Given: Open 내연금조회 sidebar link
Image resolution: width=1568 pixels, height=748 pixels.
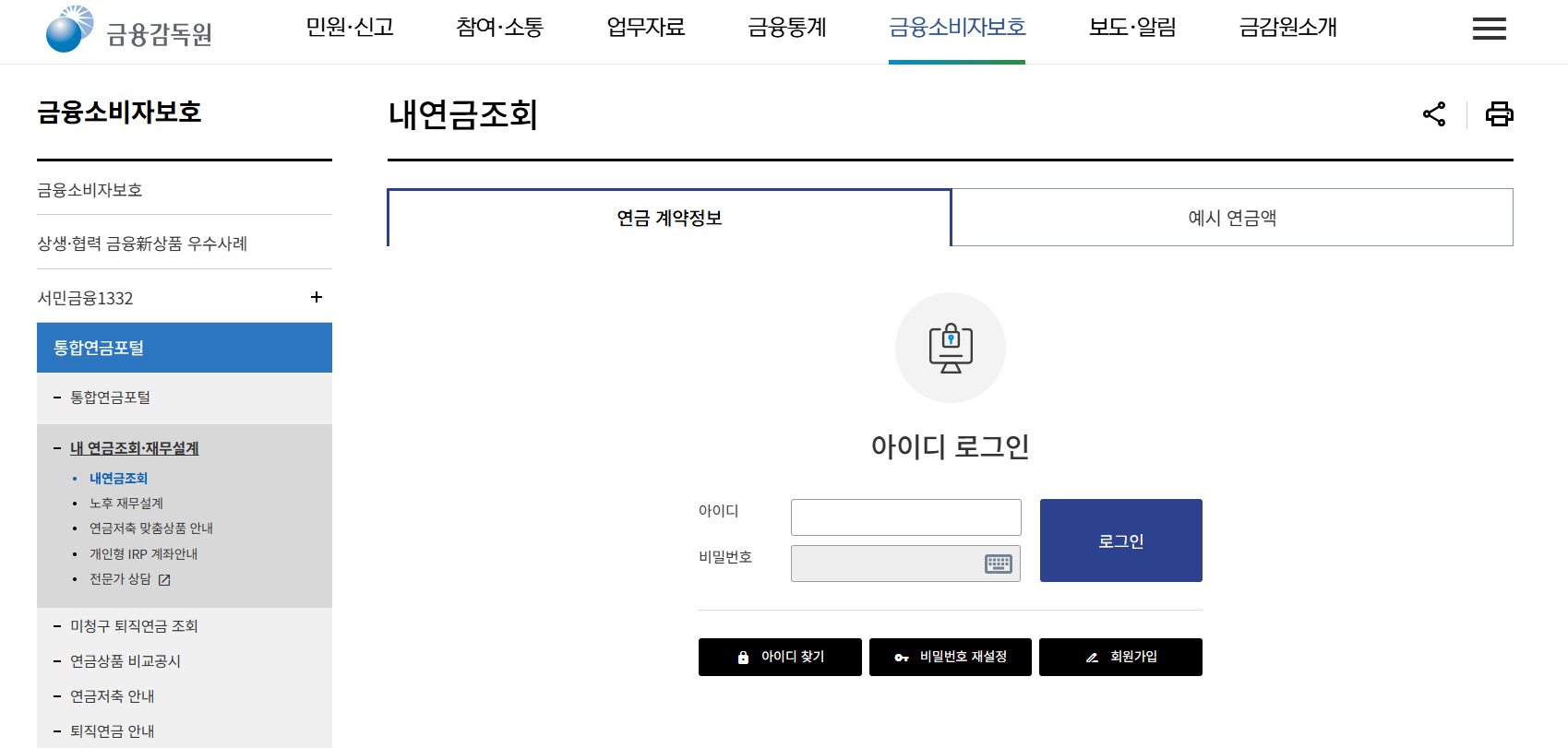Looking at the screenshot, I should (x=118, y=479).
